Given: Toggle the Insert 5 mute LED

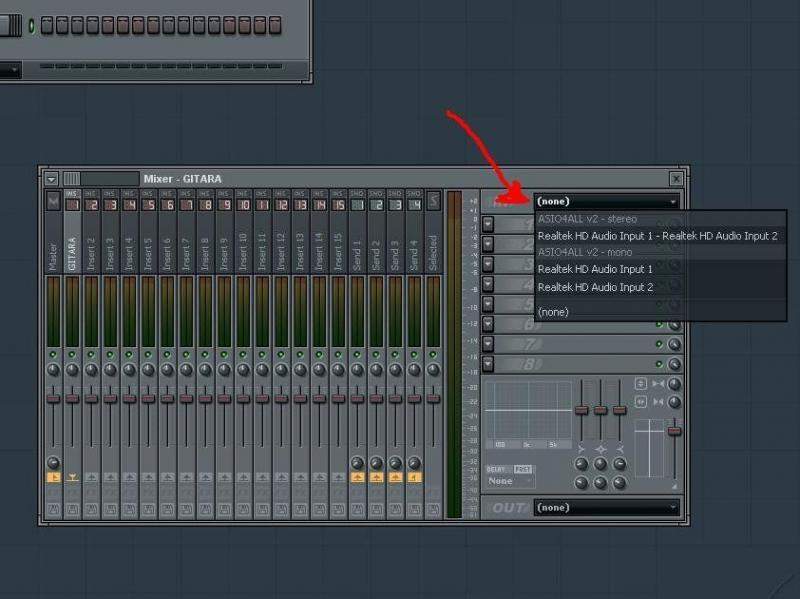Looking at the screenshot, I should [148, 354].
